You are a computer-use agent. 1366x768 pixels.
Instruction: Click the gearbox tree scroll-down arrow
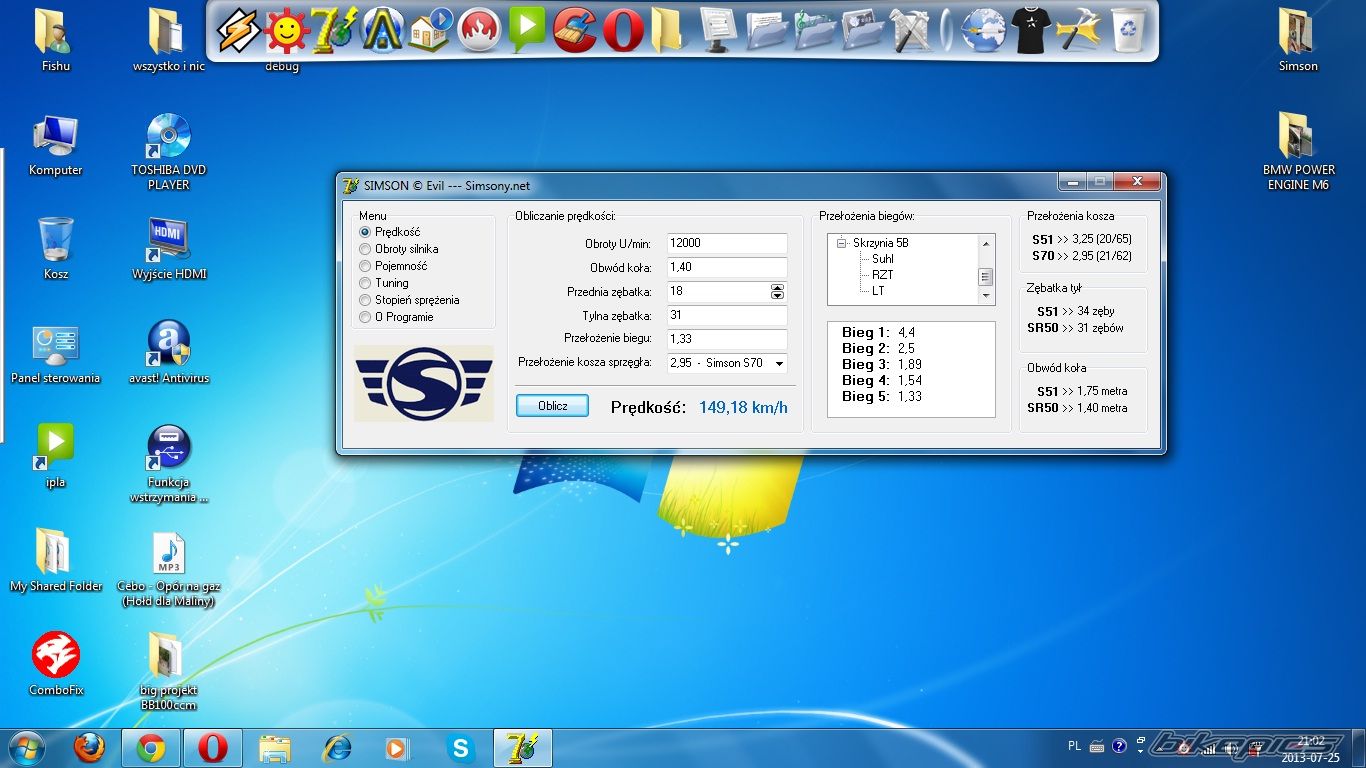tap(985, 296)
